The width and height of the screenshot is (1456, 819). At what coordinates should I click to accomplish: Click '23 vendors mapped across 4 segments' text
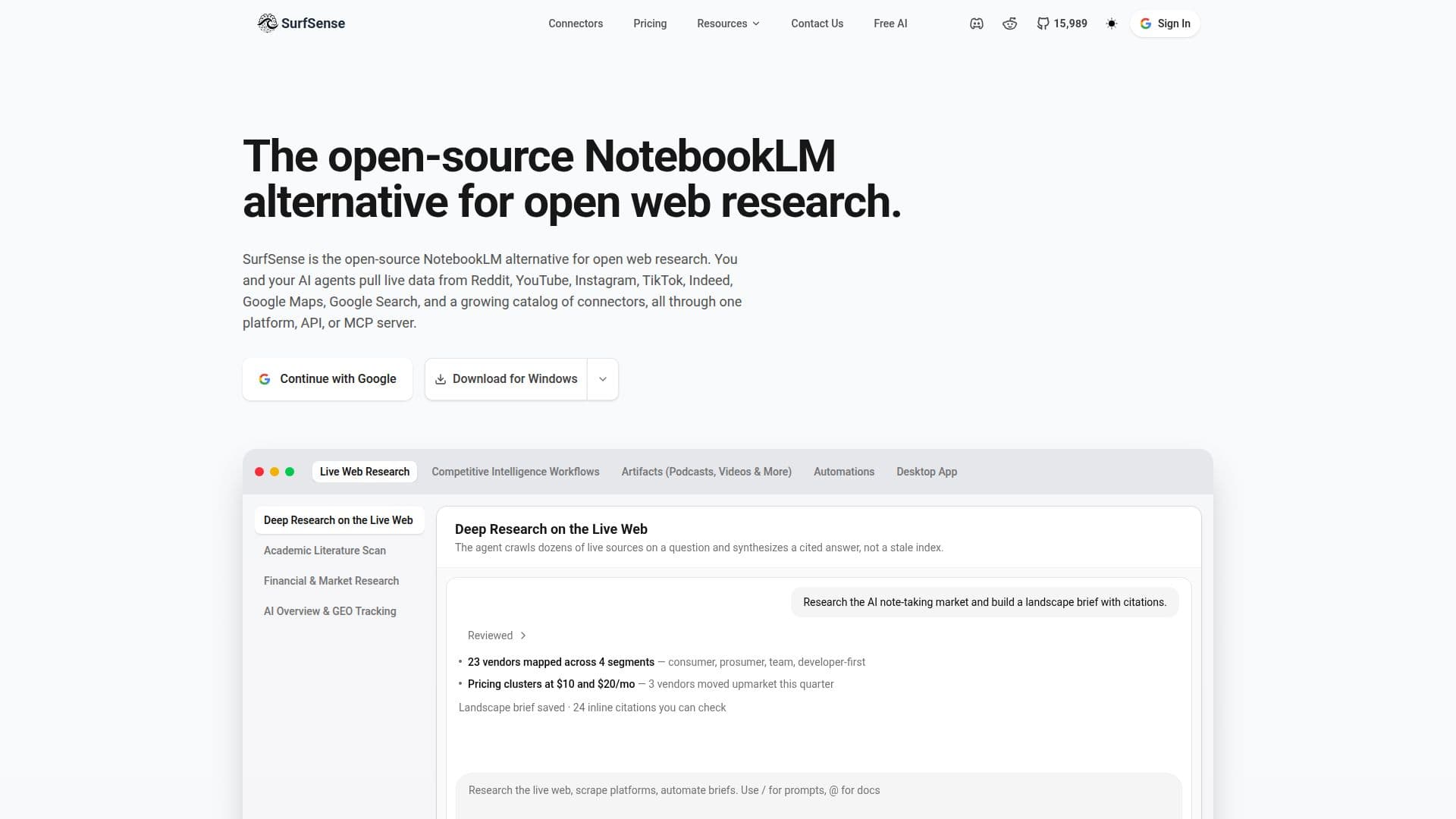(x=561, y=662)
